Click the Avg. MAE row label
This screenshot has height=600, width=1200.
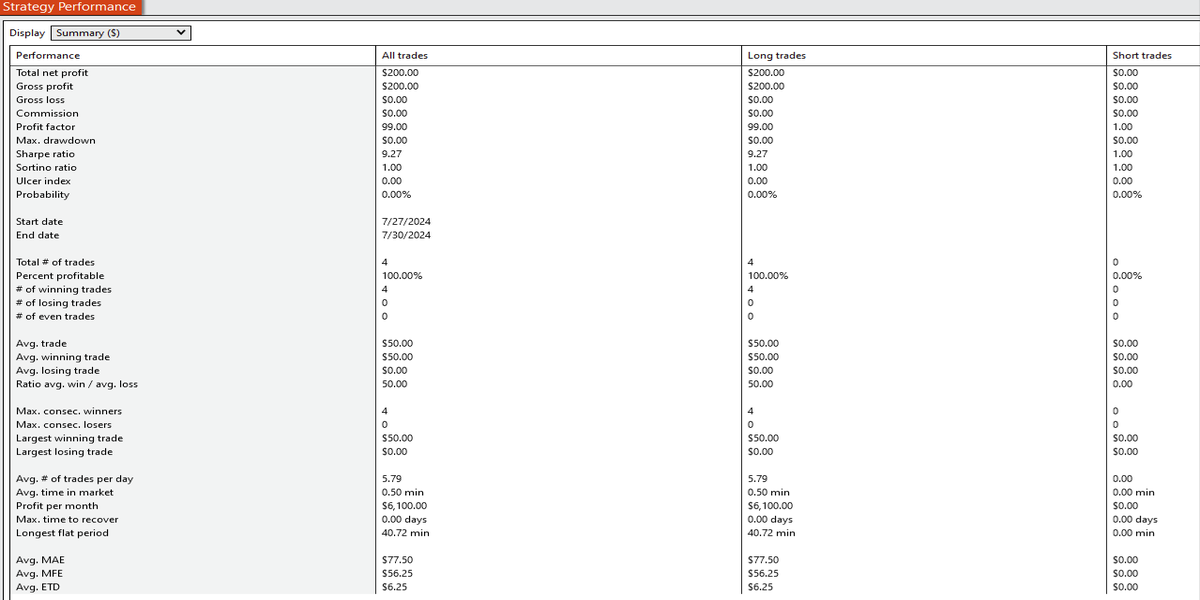click(x=40, y=560)
